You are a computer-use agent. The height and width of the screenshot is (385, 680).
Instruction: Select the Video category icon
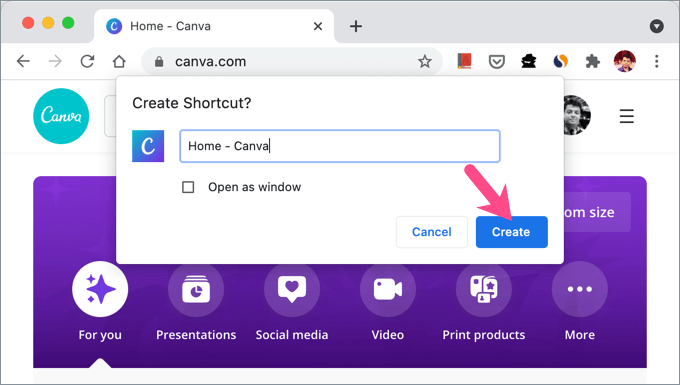[x=388, y=289]
